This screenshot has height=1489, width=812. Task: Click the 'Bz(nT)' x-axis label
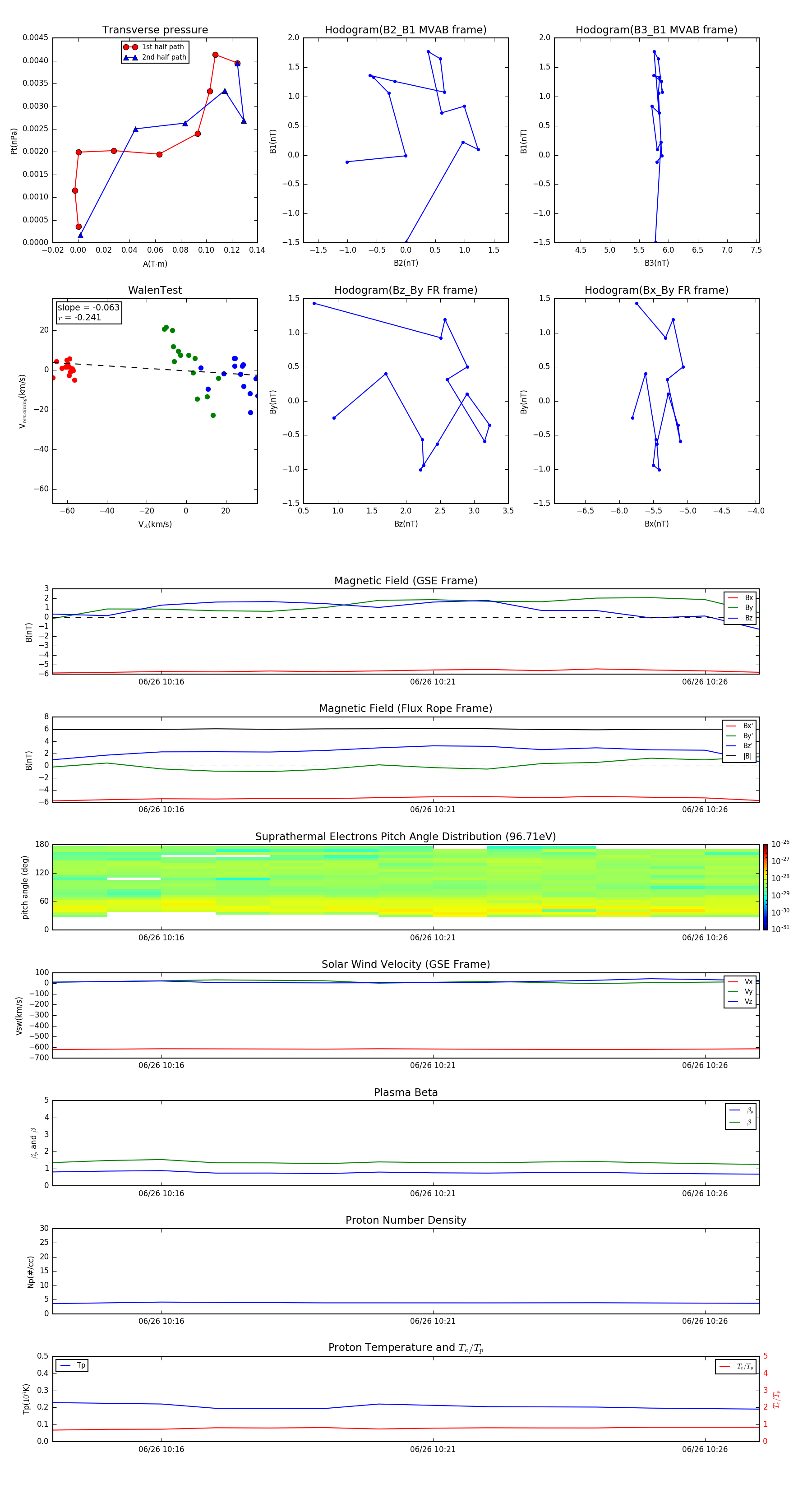tap(406, 524)
